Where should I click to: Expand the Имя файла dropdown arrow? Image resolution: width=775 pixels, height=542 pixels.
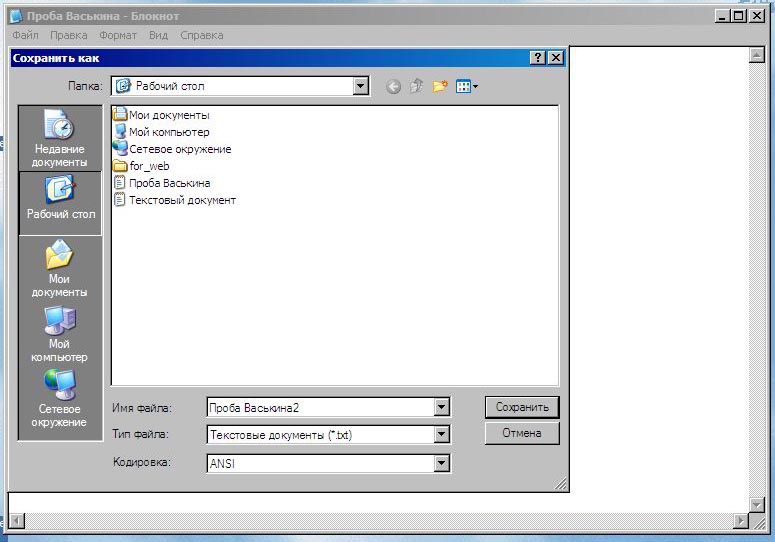pos(441,407)
